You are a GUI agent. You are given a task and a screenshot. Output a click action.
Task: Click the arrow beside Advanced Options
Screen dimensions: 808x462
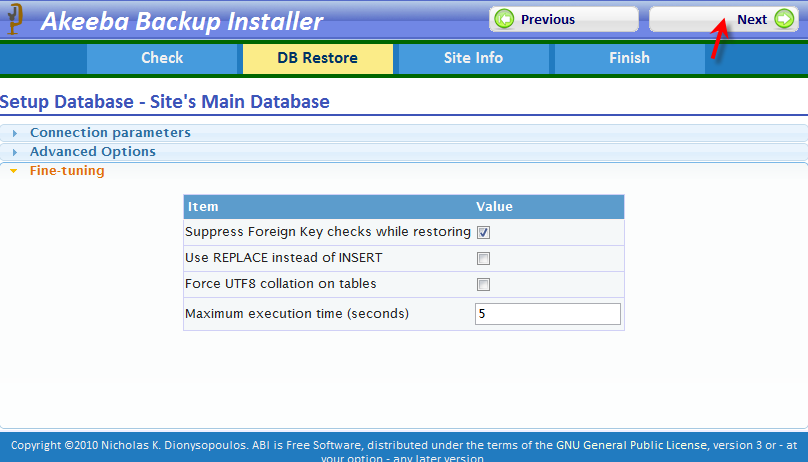(14, 152)
